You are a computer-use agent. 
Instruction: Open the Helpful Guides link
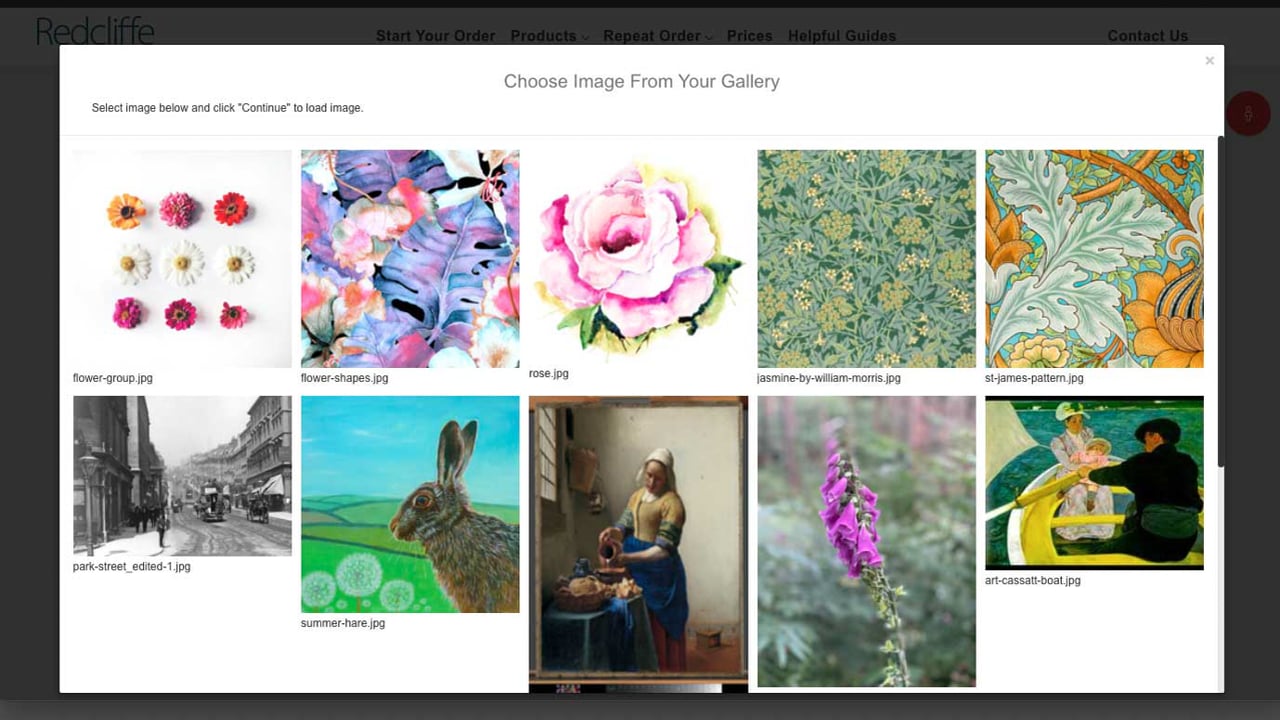[x=842, y=36]
